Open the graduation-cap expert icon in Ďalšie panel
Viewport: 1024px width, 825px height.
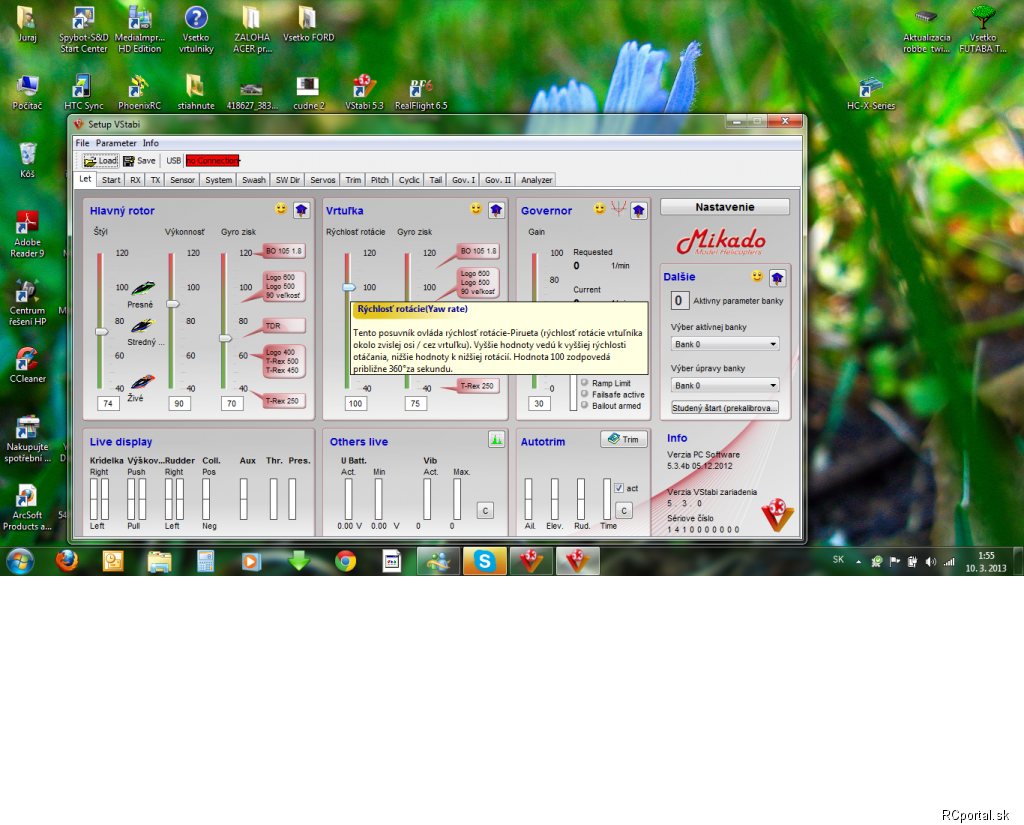pyautogui.click(x=777, y=278)
